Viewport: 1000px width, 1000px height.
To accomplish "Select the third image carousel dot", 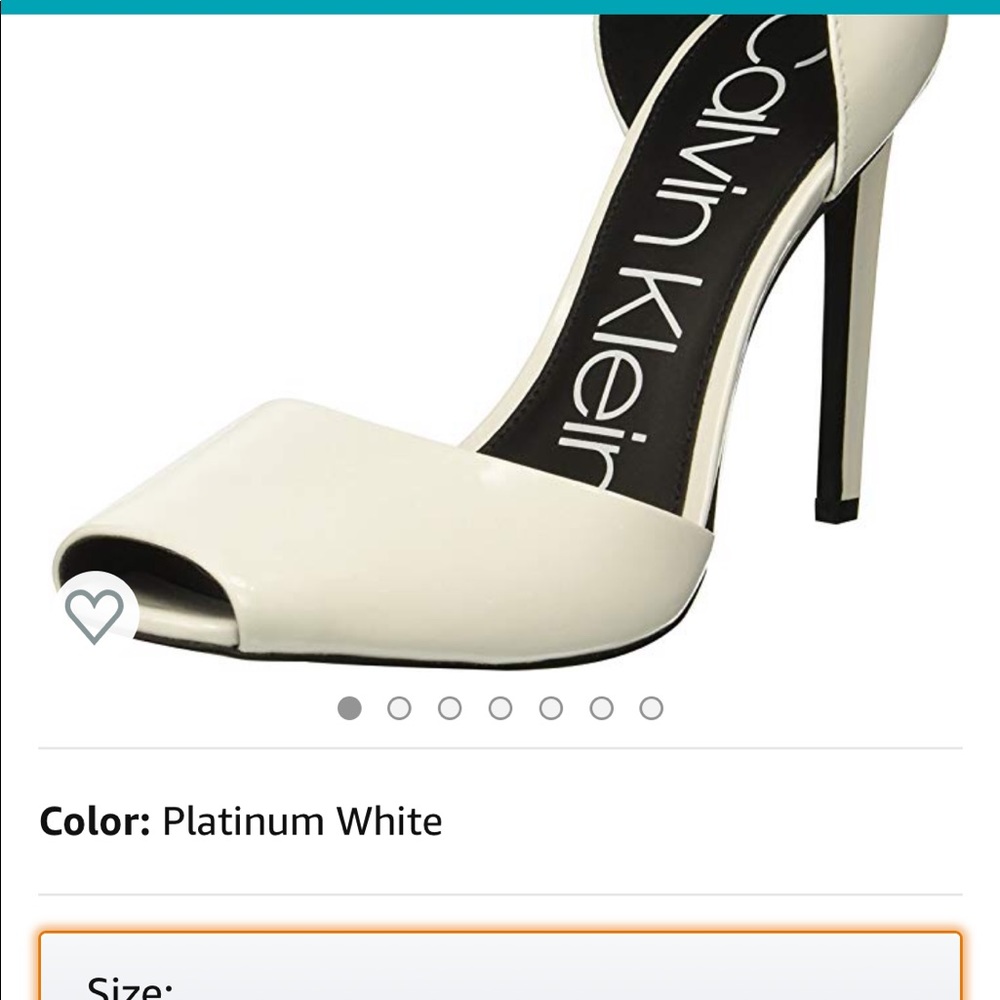I will tap(447, 707).
